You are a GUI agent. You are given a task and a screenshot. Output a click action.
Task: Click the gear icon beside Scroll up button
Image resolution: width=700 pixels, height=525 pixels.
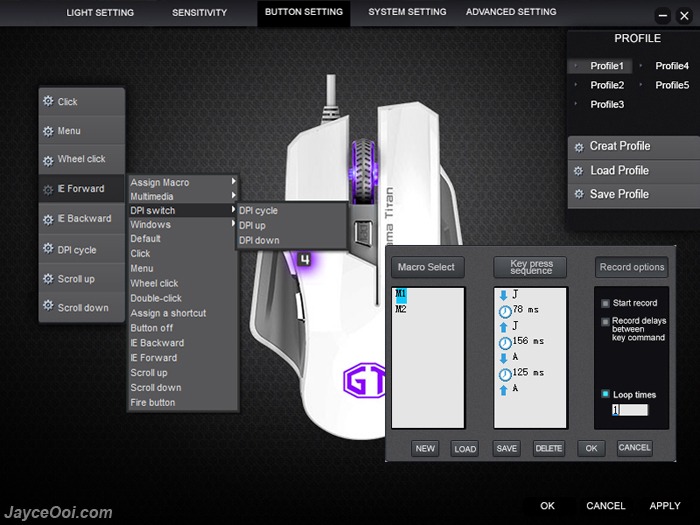point(48,279)
